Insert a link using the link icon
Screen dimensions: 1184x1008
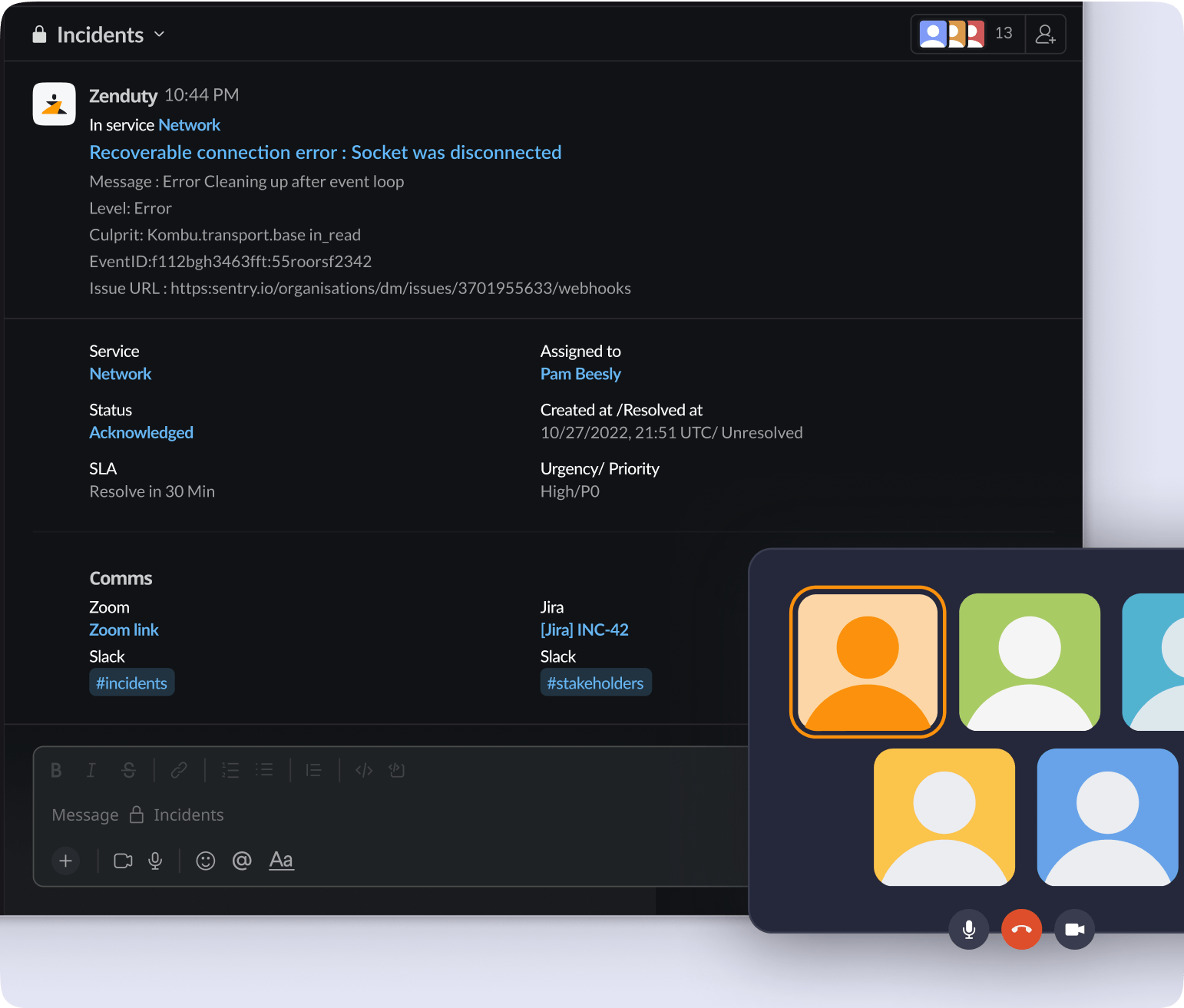coord(179,770)
